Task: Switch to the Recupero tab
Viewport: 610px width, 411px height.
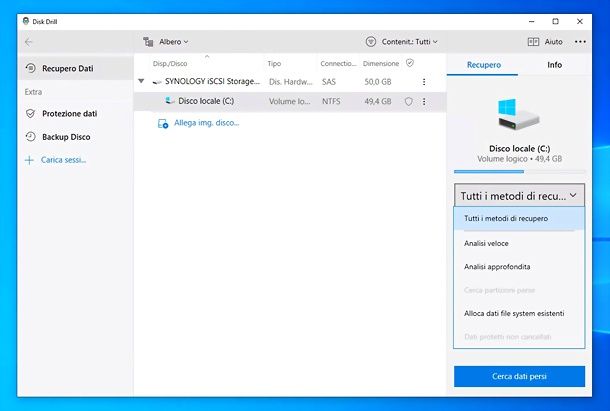Action: click(484, 65)
